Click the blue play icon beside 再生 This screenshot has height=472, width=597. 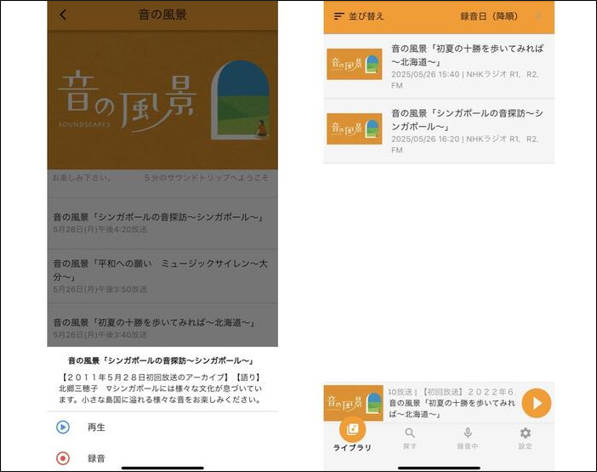pyautogui.click(x=63, y=427)
